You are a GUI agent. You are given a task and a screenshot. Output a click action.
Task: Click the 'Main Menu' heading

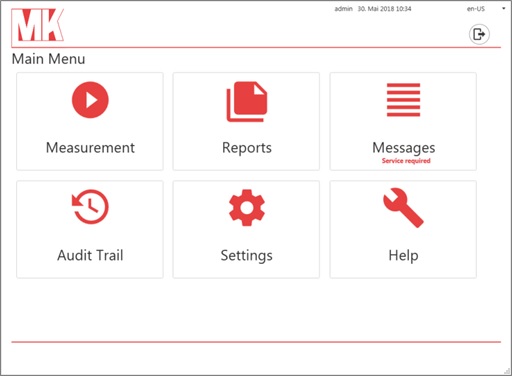point(49,59)
